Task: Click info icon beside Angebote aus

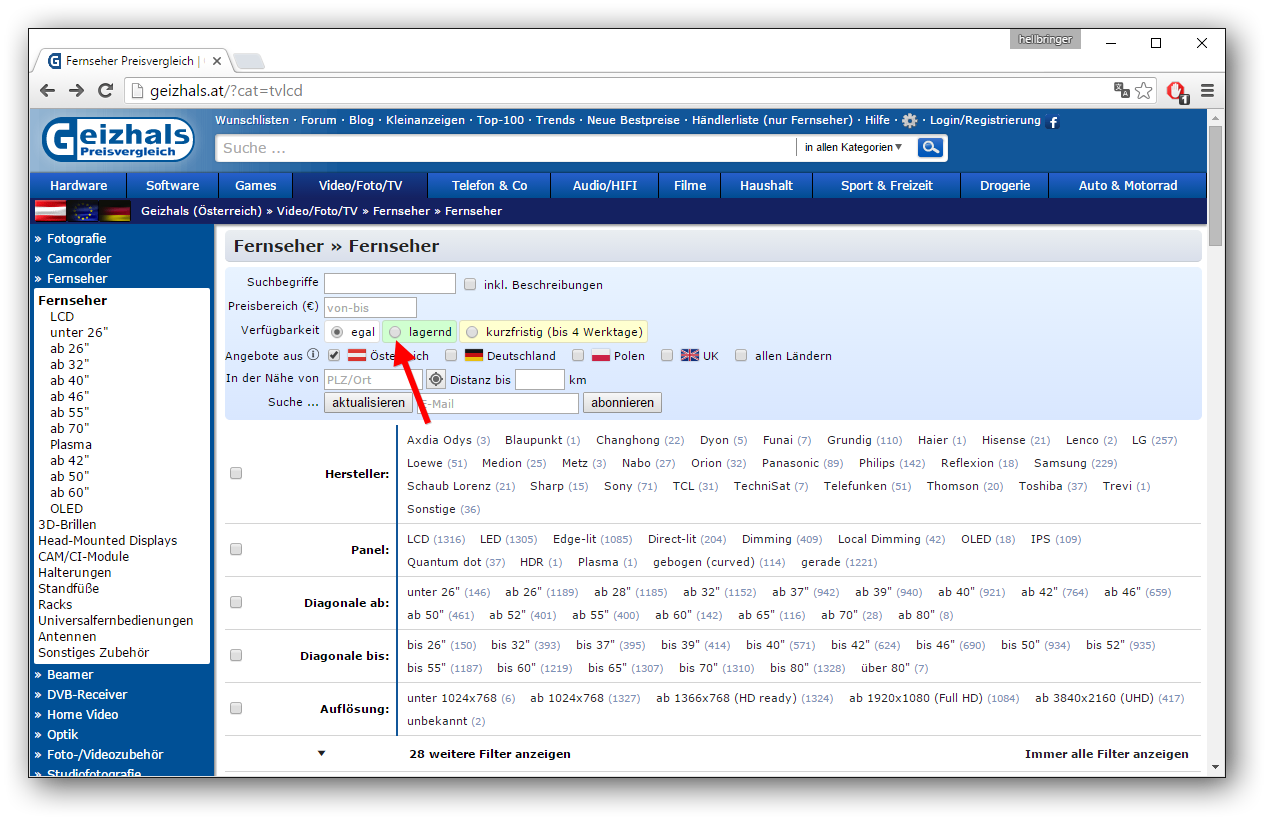Action: (x=313, y=355)
